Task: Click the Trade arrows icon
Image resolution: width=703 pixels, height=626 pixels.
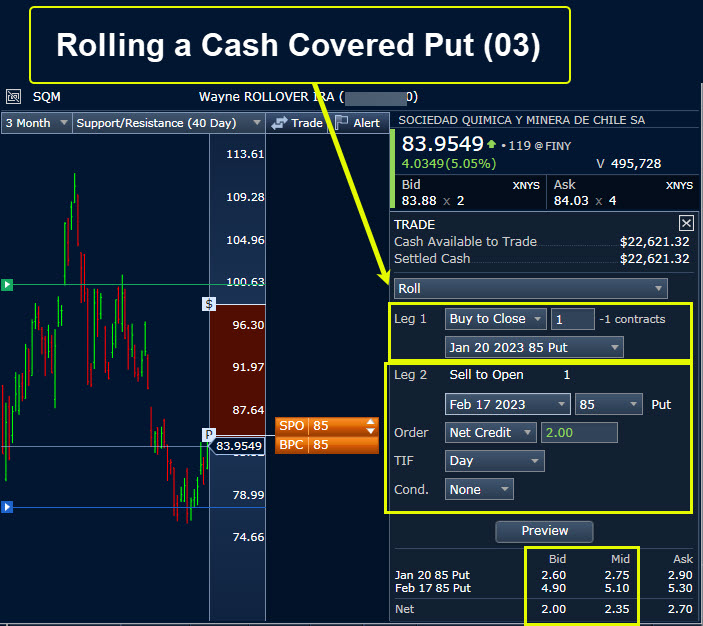Action: 280,123
